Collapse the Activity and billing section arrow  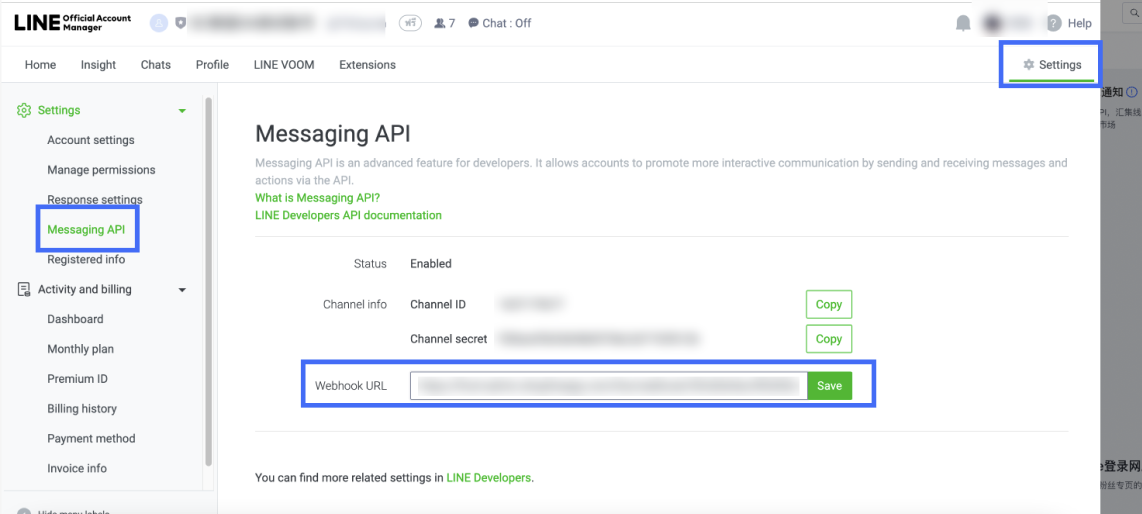tap(182, 290)
